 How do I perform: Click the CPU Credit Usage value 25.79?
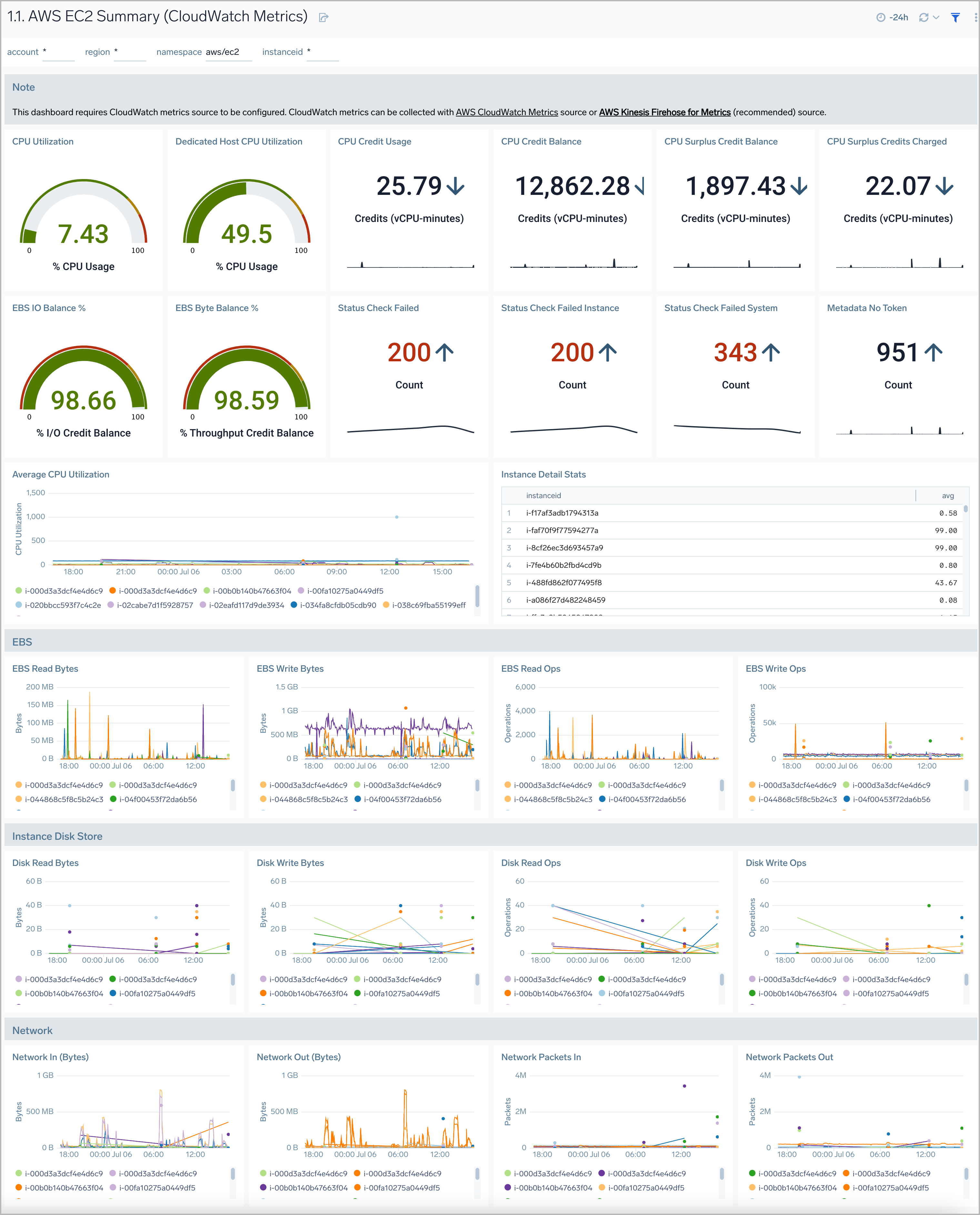(409, 186)
